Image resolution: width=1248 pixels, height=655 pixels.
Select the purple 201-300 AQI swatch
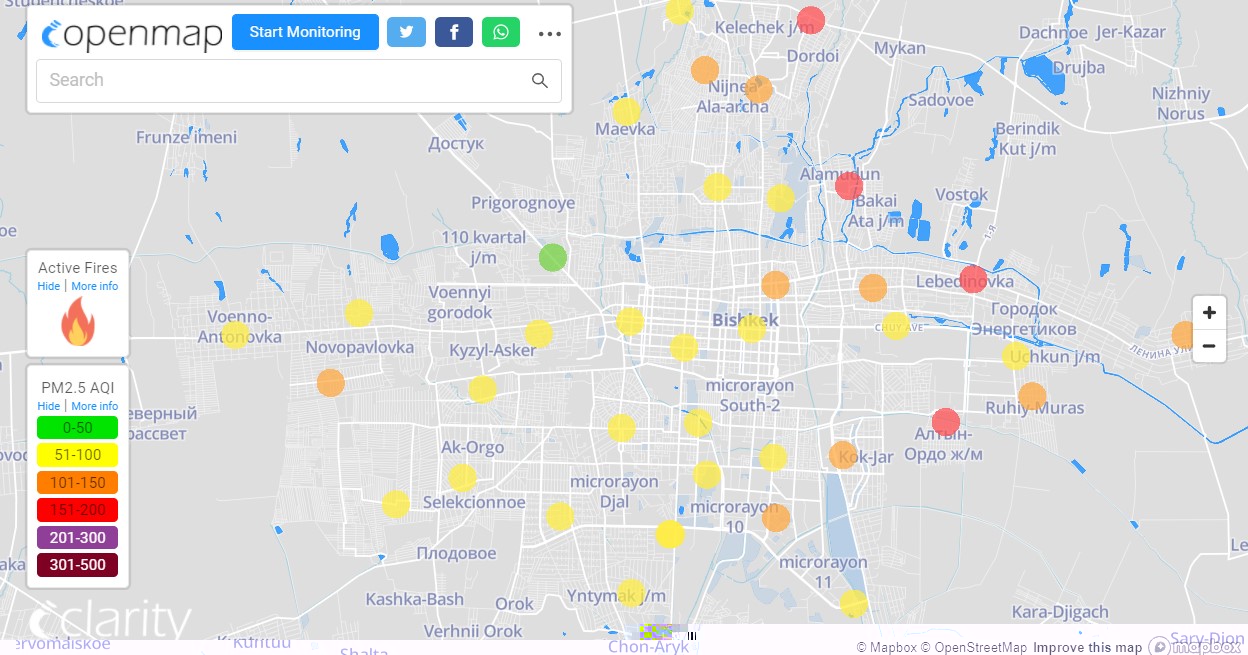(x=77, y=538)
